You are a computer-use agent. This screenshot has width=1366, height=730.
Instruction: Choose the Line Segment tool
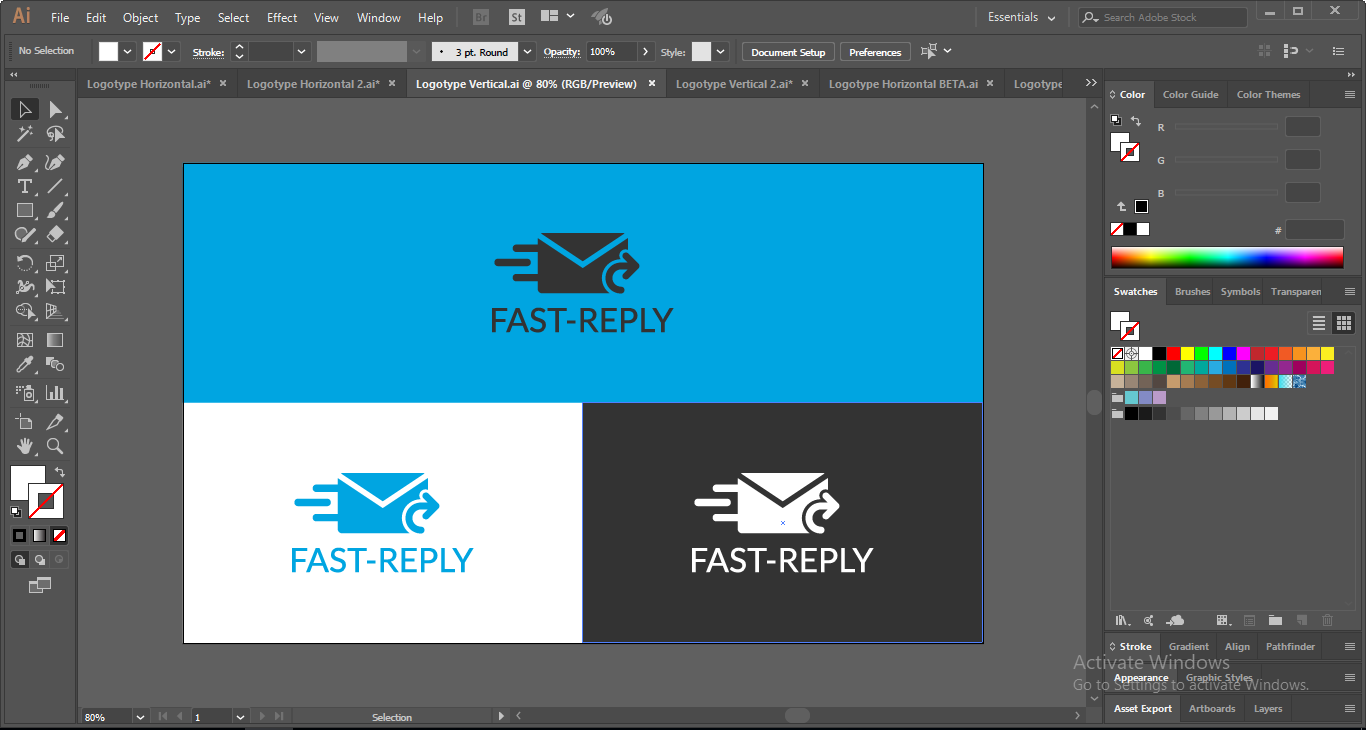[56, 186]
